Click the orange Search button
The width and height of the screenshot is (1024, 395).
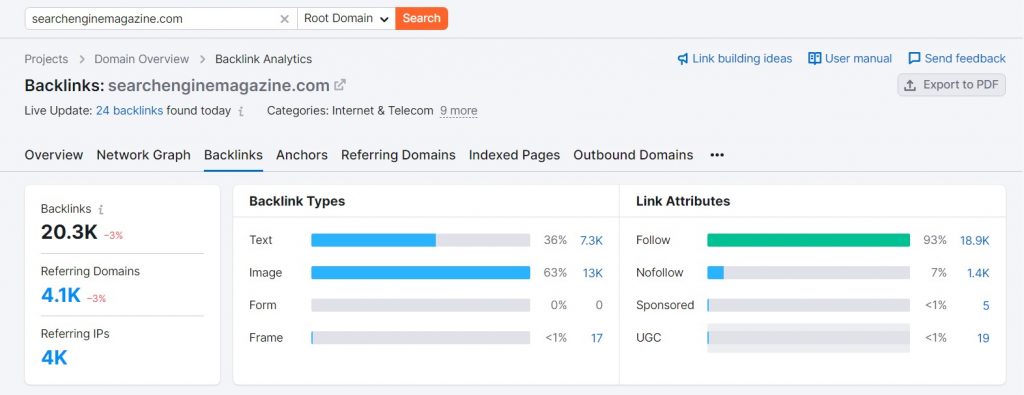pyautogui.click(x=421, y=18)
